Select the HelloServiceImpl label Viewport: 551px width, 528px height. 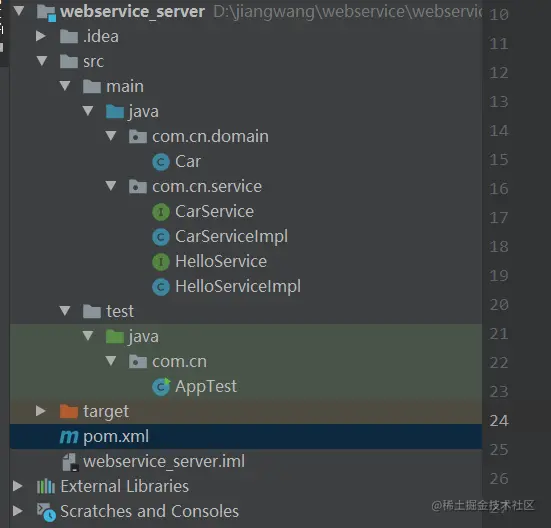(x=238, y=287)
